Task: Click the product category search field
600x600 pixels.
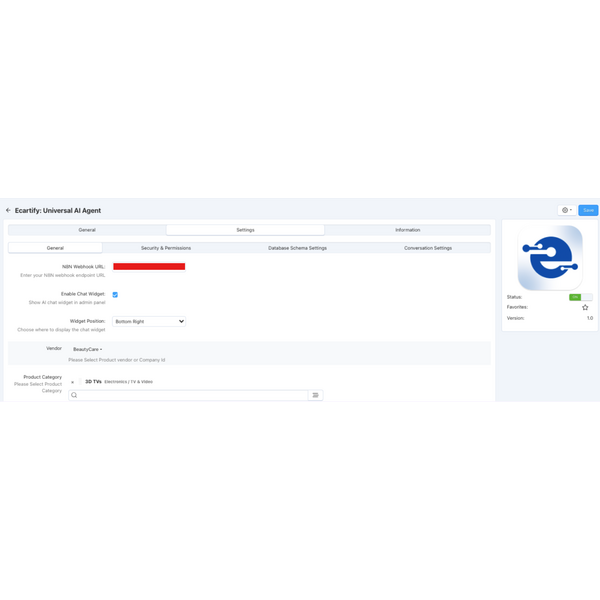Action: (192, 395)
